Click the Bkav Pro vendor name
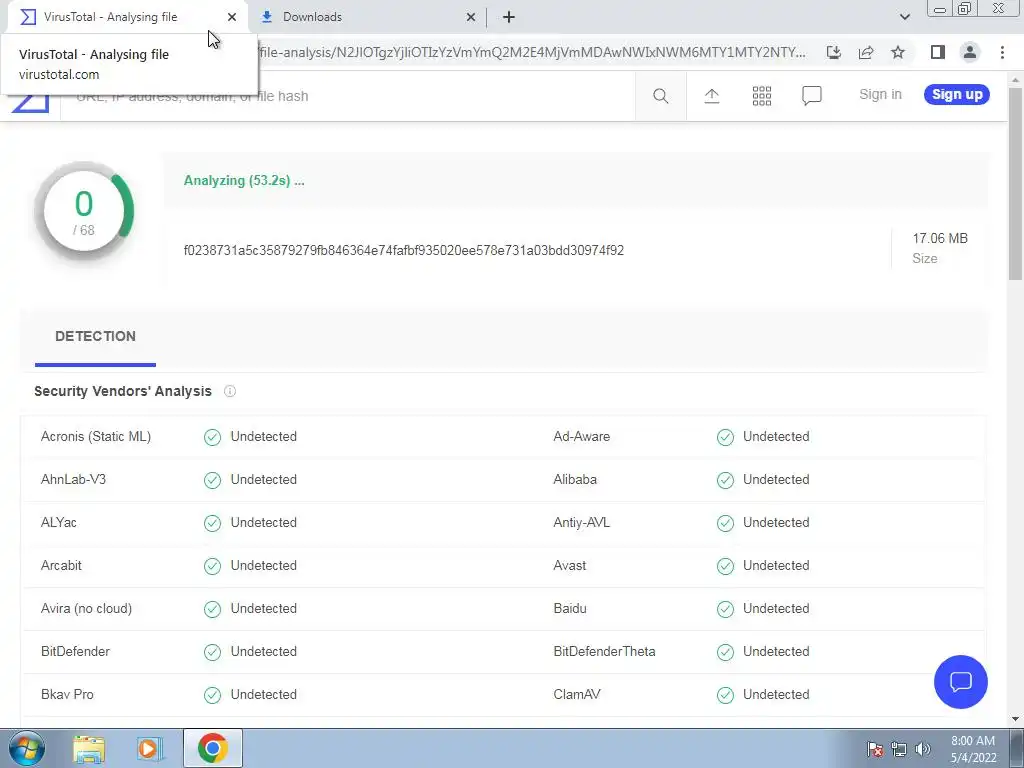 tap(67, 694)
